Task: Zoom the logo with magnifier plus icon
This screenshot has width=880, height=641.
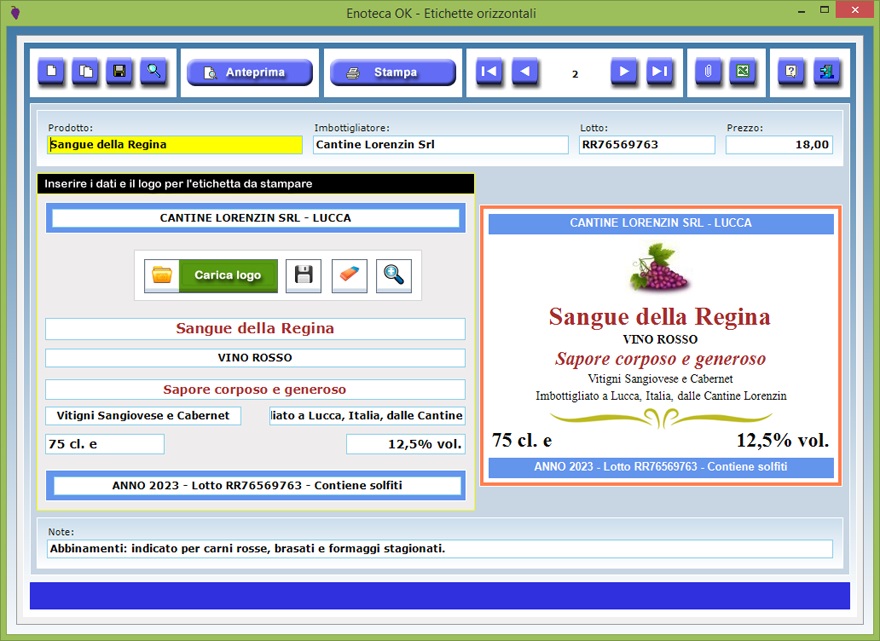Action: pos(394,276)
